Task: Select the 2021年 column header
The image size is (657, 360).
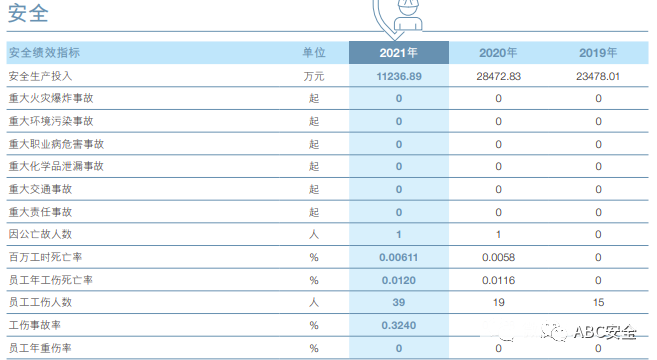Action: [398, 53]
